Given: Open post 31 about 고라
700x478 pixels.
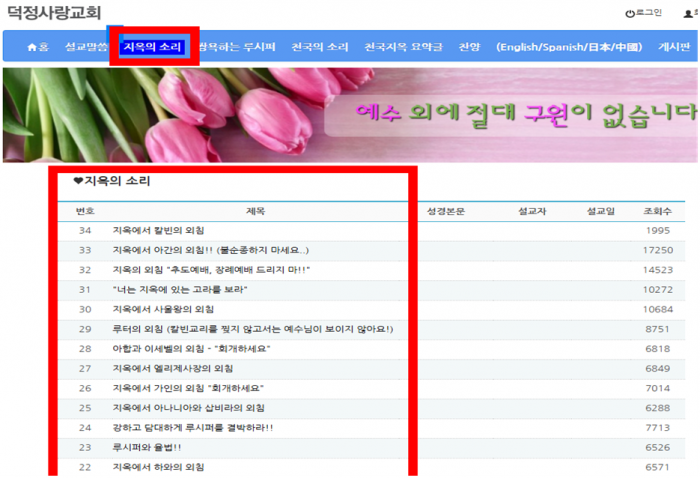Looking at the screenshot, I should [x=180, y=290].
